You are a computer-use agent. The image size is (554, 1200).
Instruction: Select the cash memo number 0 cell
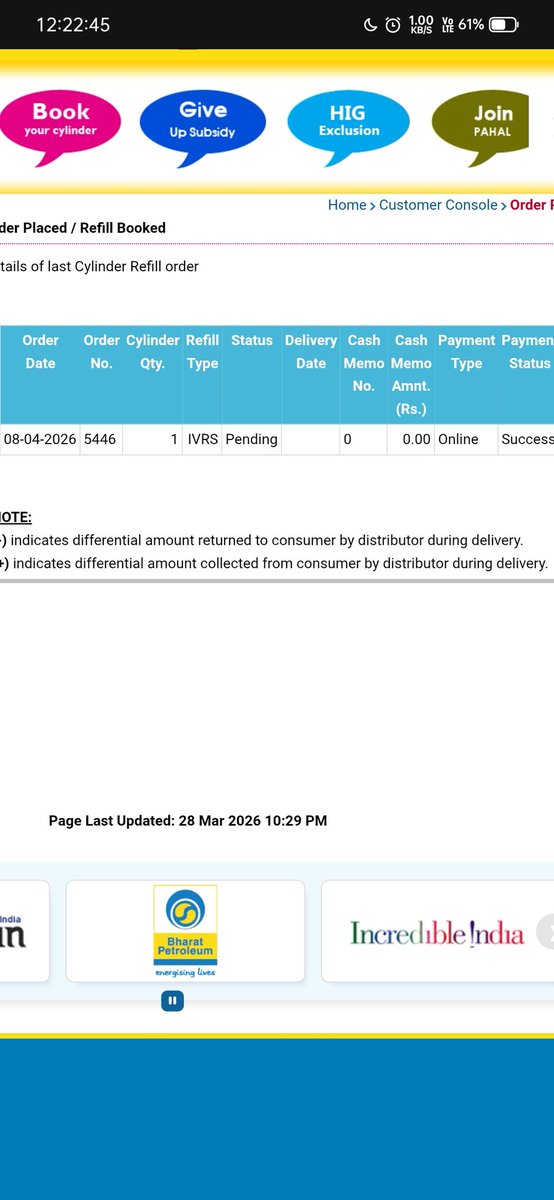[364, 439]
